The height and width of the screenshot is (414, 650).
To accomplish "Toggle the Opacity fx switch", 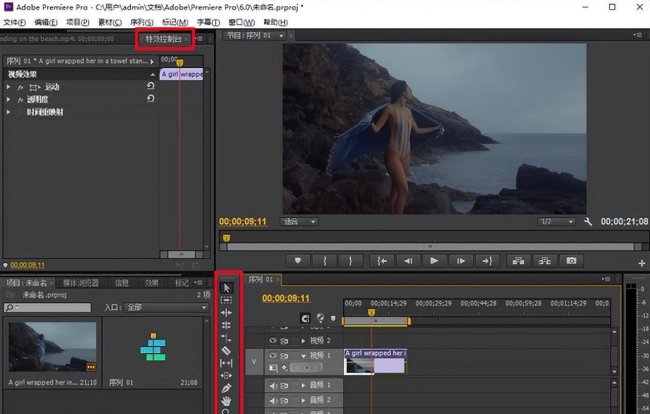I will pyautogui.click(x=20, y=100).
